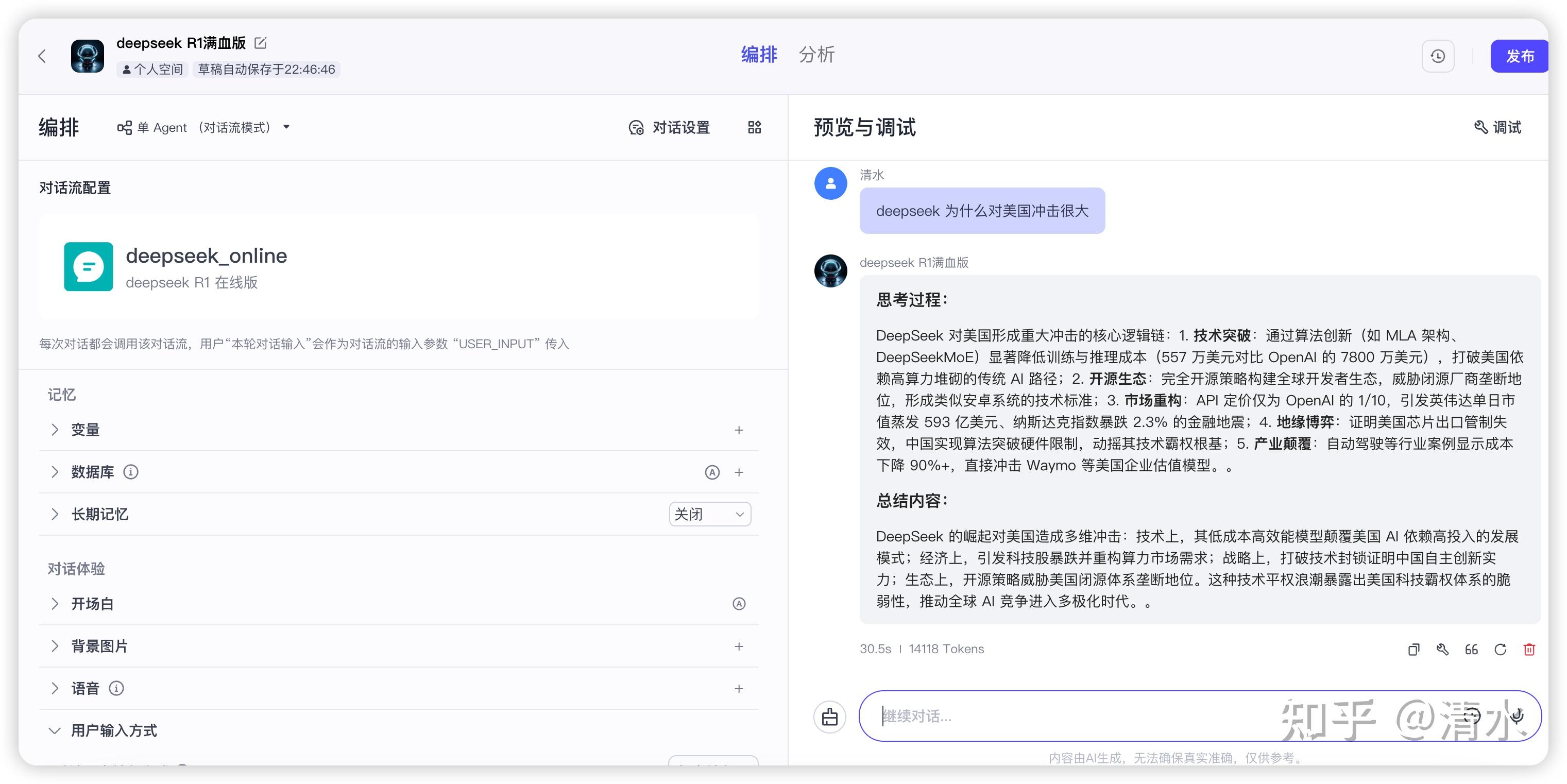Click the user message bubble about deepseek

(982, 211)
